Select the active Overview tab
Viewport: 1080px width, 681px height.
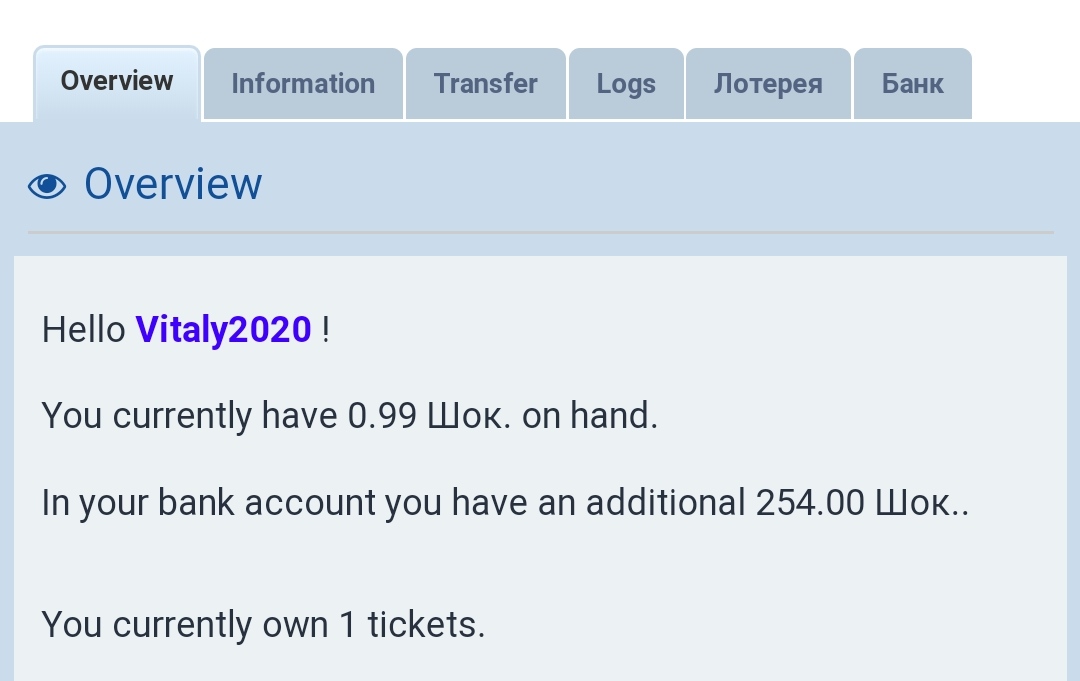pyautogui.click(x=117, y=82)
